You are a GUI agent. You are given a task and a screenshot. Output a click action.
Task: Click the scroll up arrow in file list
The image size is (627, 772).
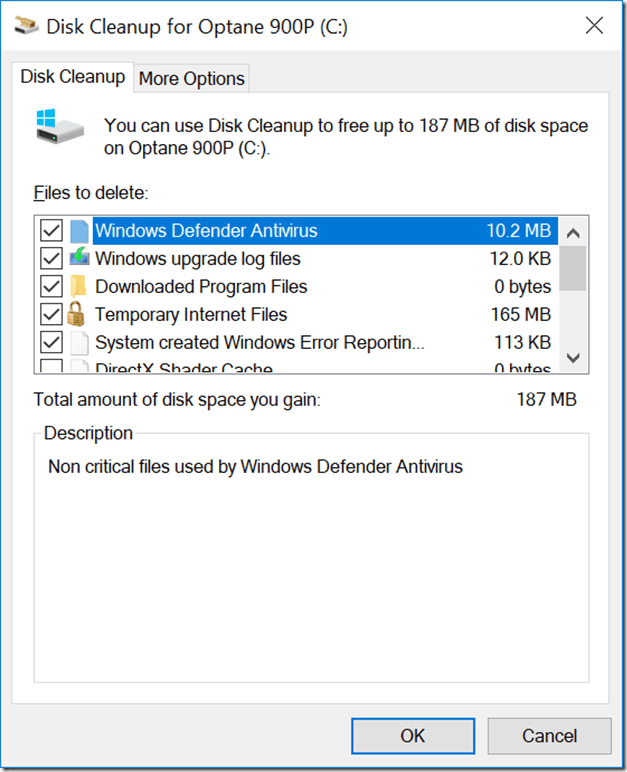[x=573, y=233]
